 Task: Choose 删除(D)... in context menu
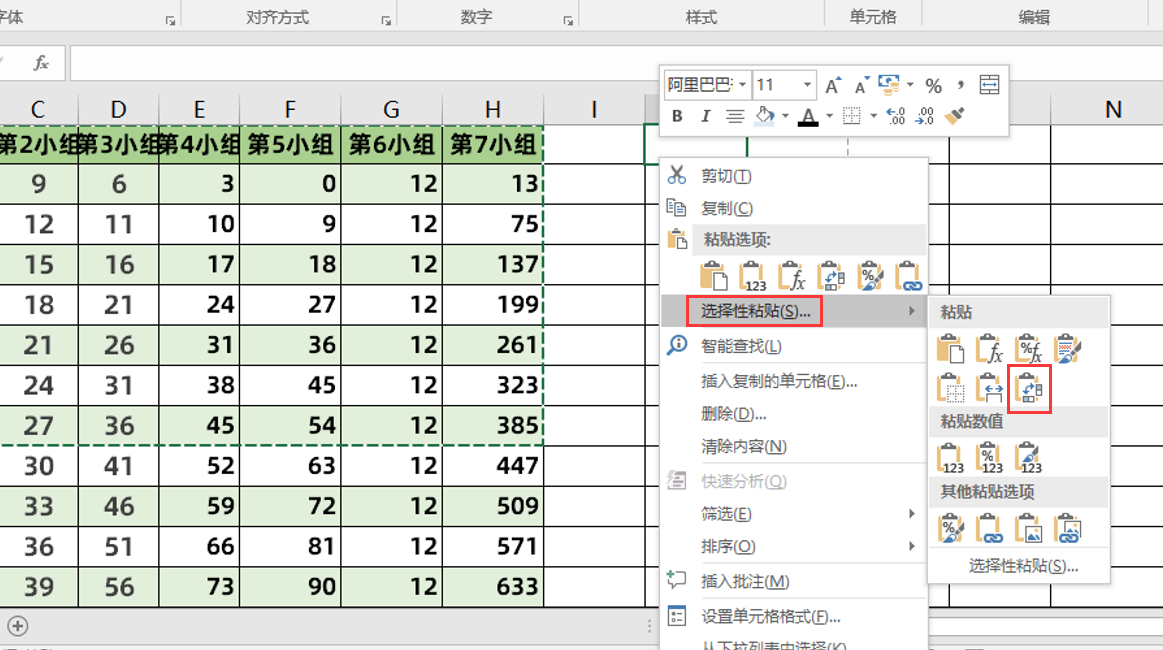794,413
